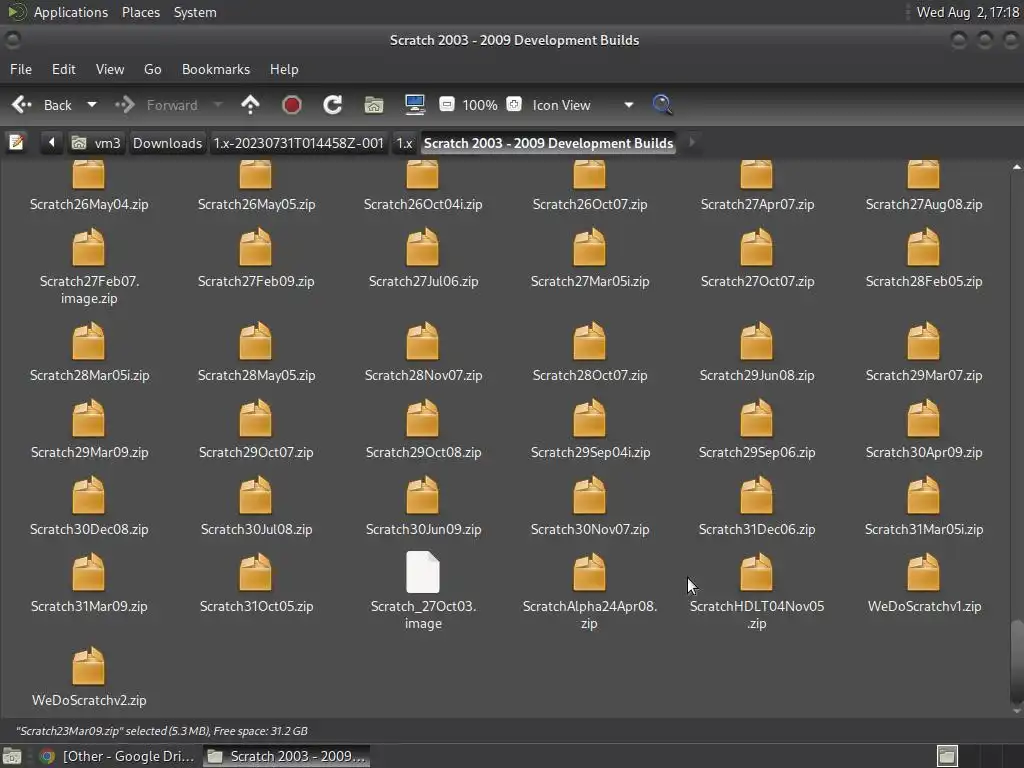
Task: Select the ScratchAlpha24Apr08.zip archive icon
Action: point(589,571)
